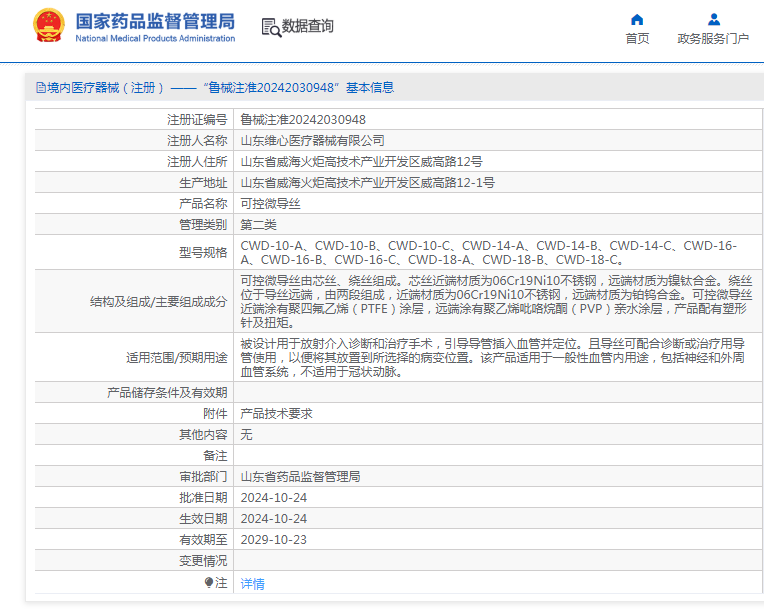Select other content value 无
The image size is (764, 609).
tap(246, 434)
